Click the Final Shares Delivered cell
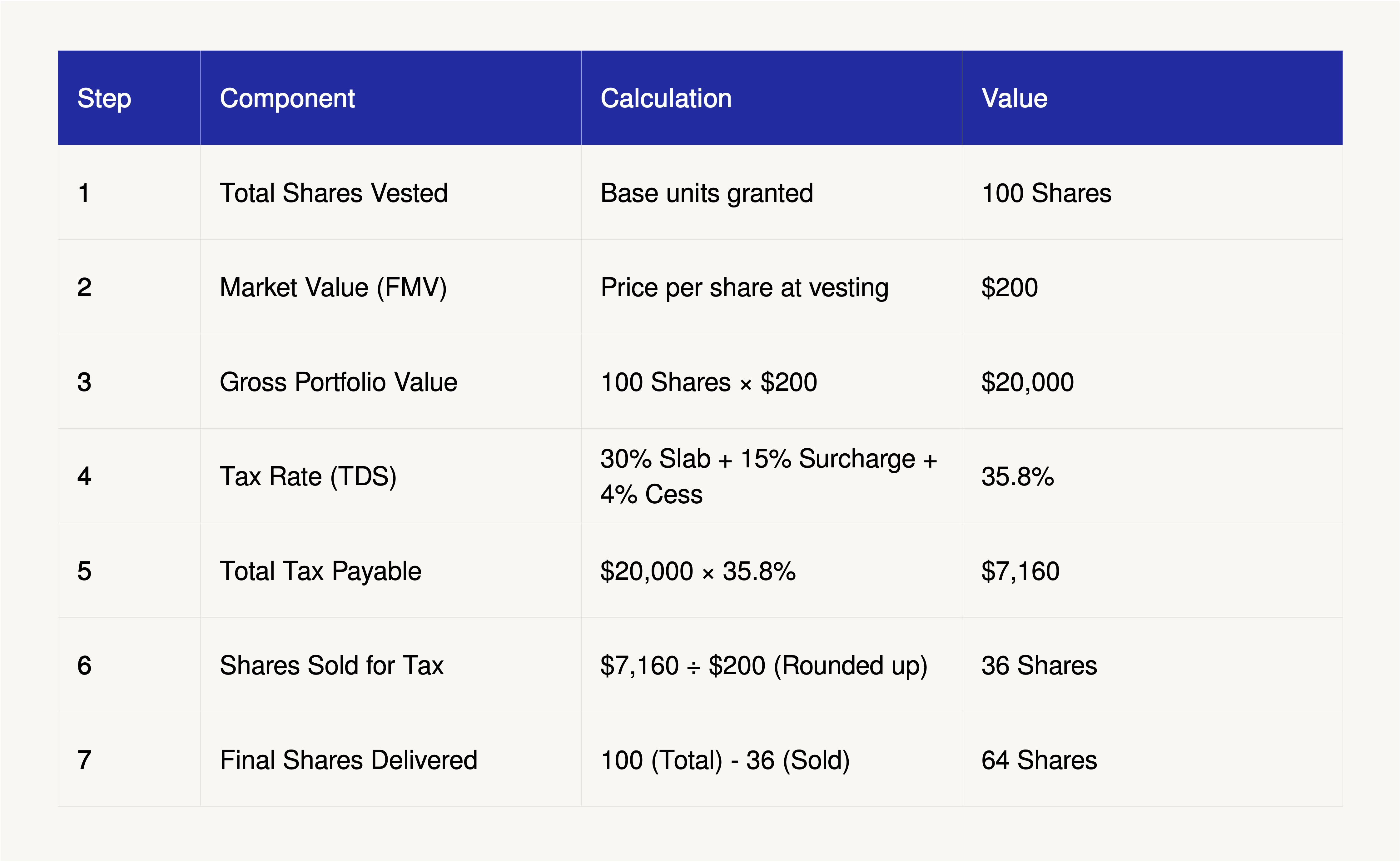The height and width of the screenshot is (862, 1400). (391, 760)
